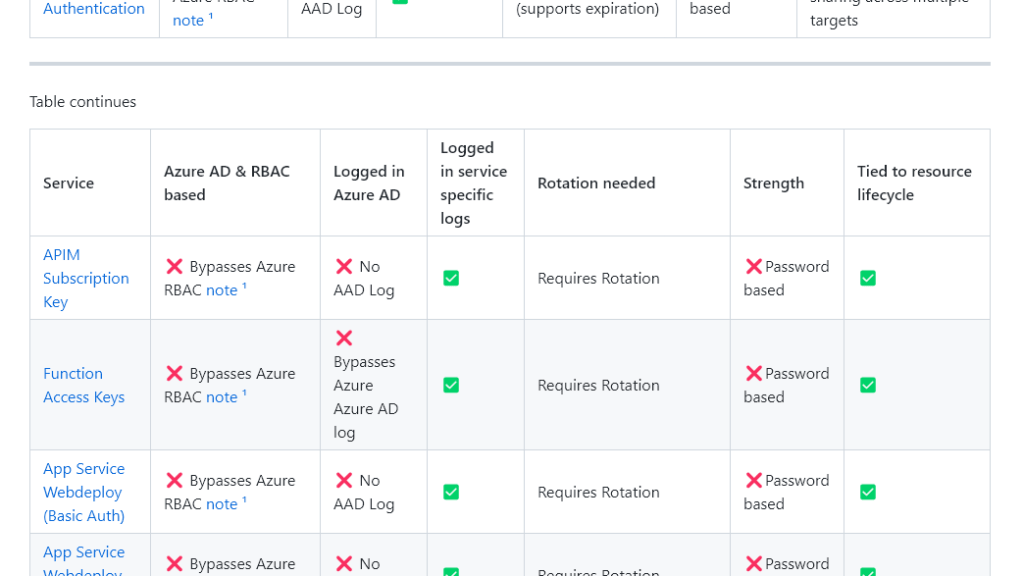1023x576 pixels.
Task: Click red X before Password based in Function Access Keys row
Action: pyautogui.click(x=753, y=374)
